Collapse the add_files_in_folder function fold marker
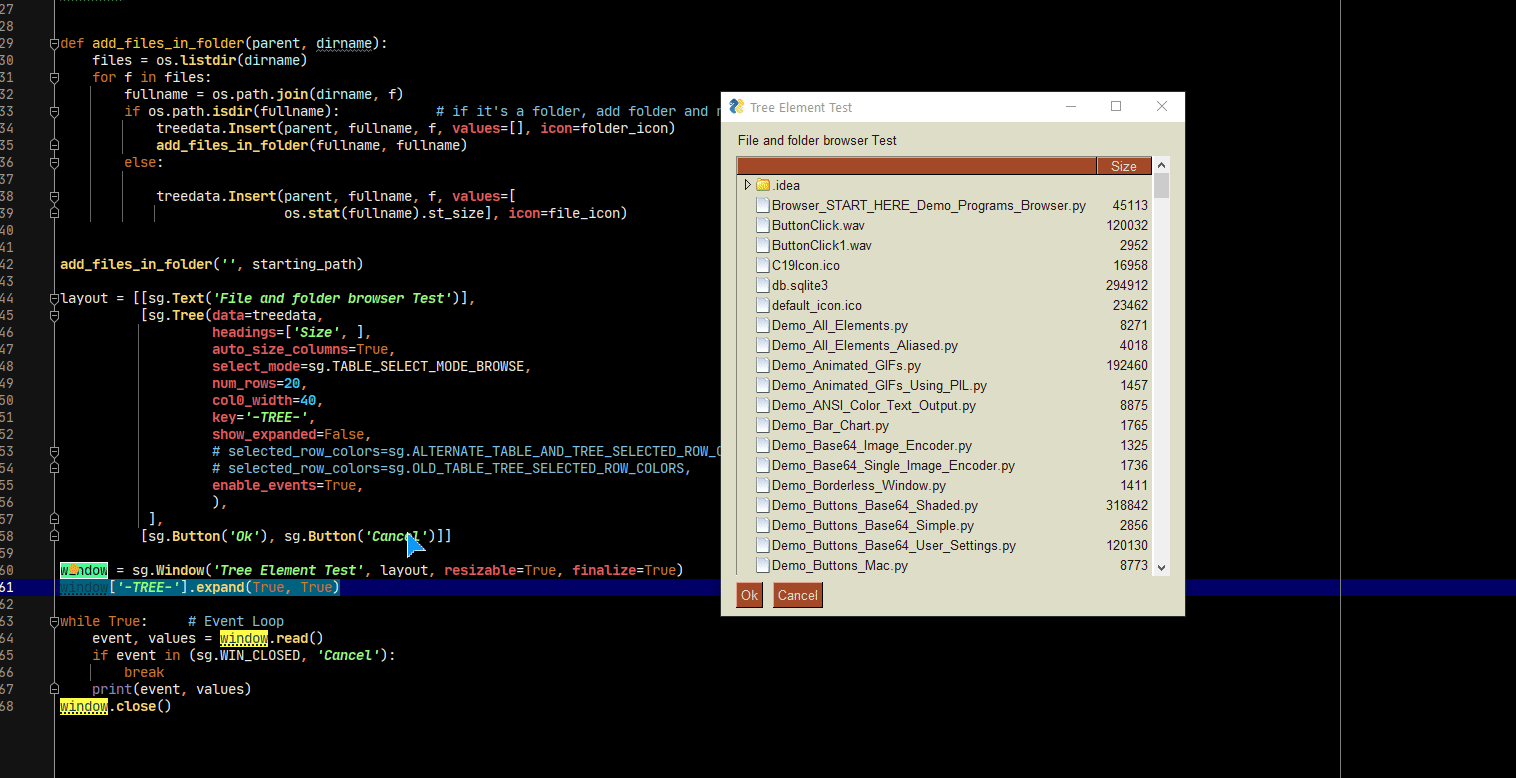This screenshot has width=1516, height=778. click(54, 43)
